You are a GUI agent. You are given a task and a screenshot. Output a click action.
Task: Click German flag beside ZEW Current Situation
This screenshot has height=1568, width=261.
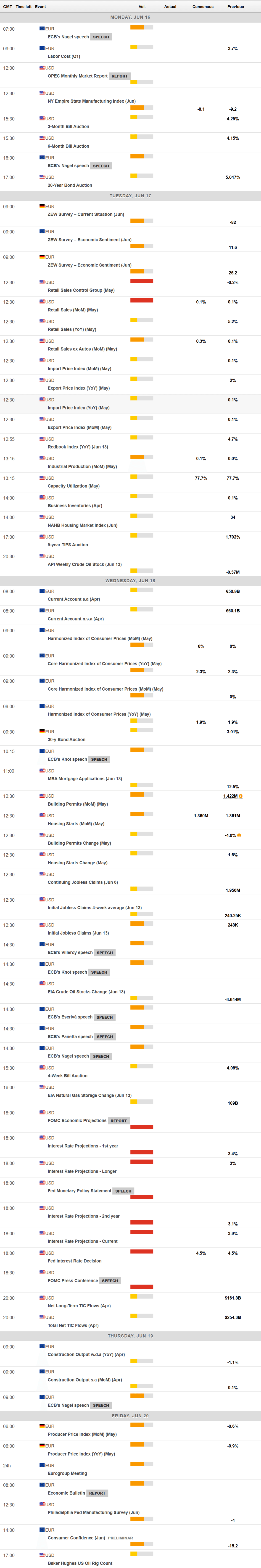[42, 206]
